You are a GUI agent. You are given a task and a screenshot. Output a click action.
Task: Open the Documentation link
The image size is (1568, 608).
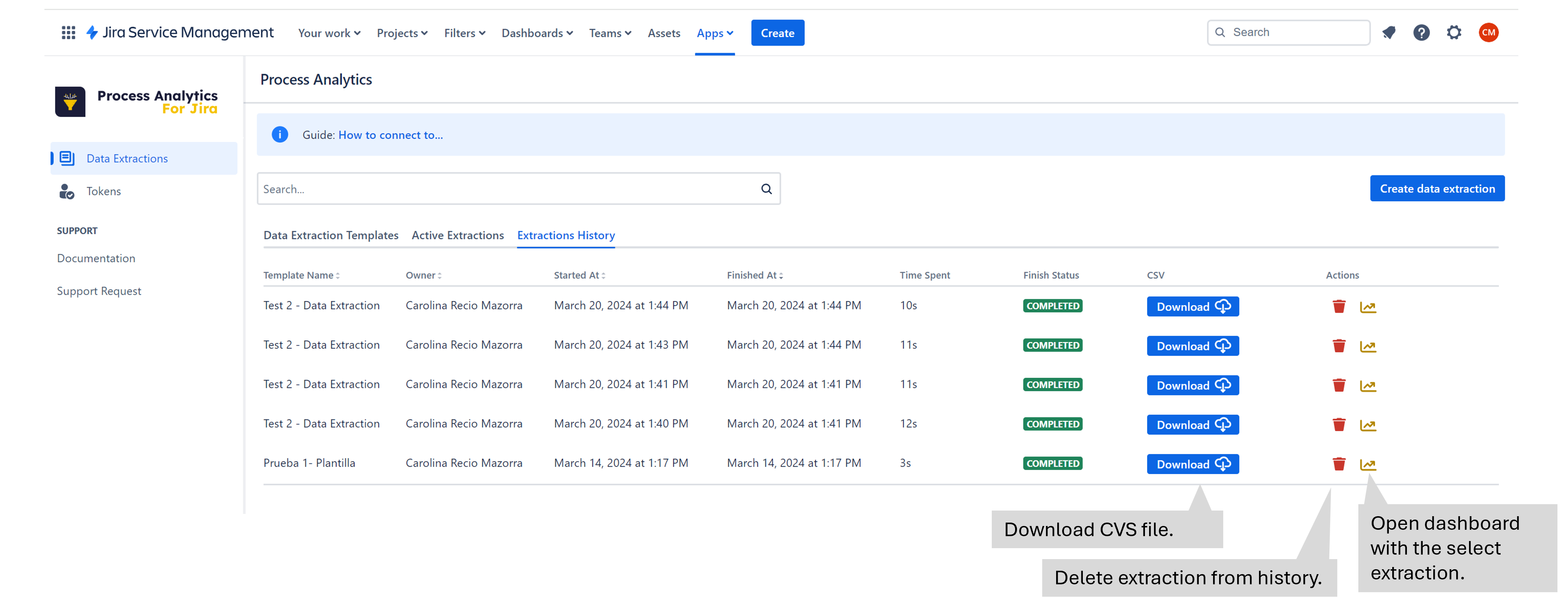pyautogui.click(x=96, y=258)
